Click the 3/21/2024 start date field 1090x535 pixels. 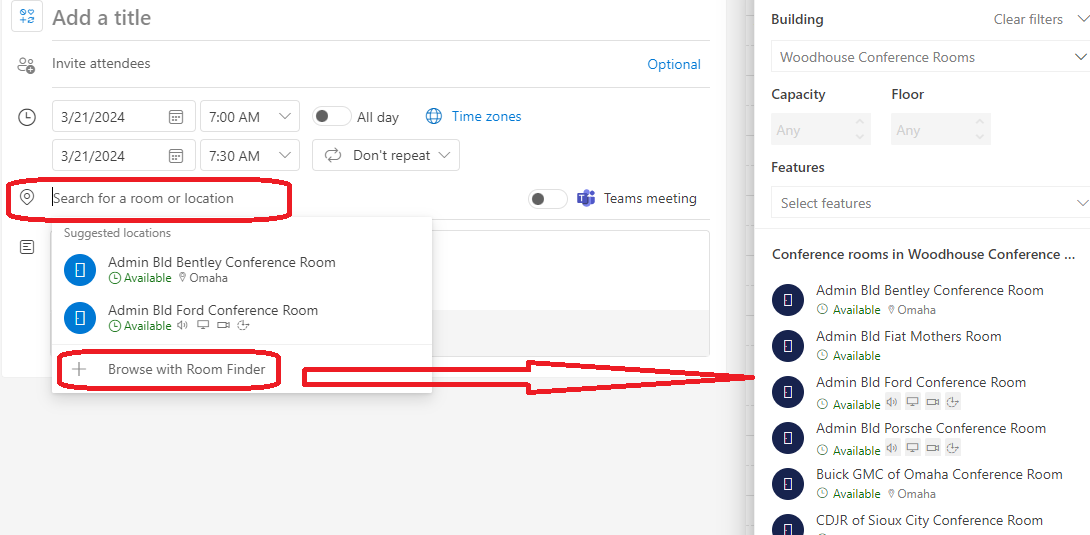pos(124,116)
